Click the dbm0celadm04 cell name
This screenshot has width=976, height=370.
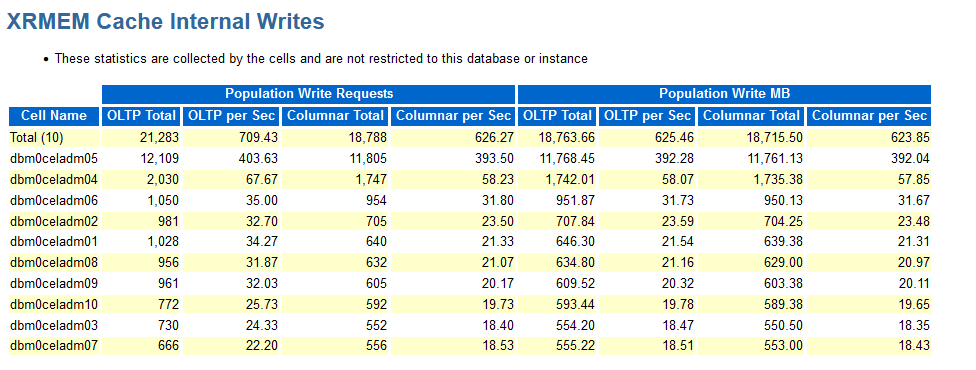pos(54,179)
